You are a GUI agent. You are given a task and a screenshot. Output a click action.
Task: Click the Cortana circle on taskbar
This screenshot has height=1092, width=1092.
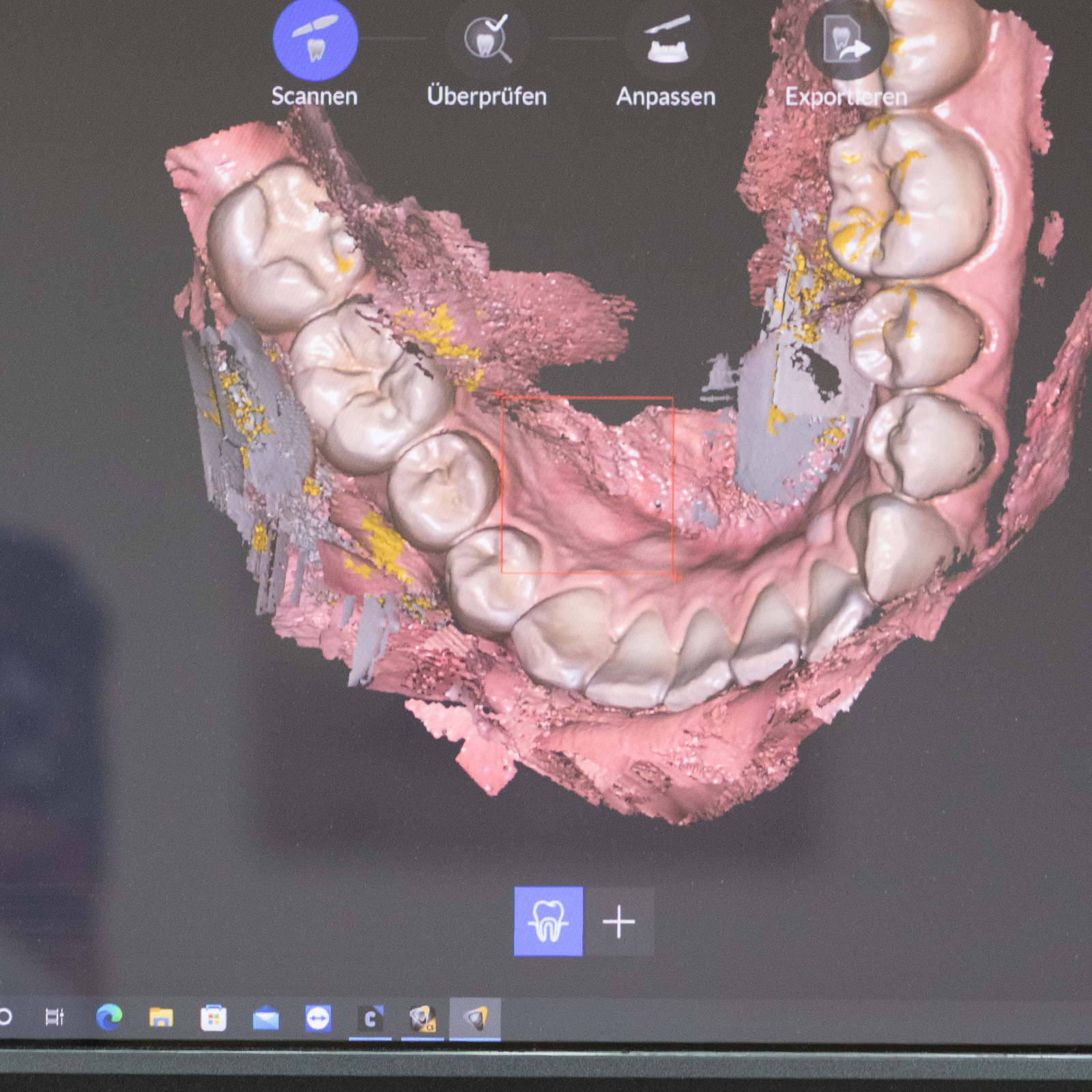(x=5, y=1017)
